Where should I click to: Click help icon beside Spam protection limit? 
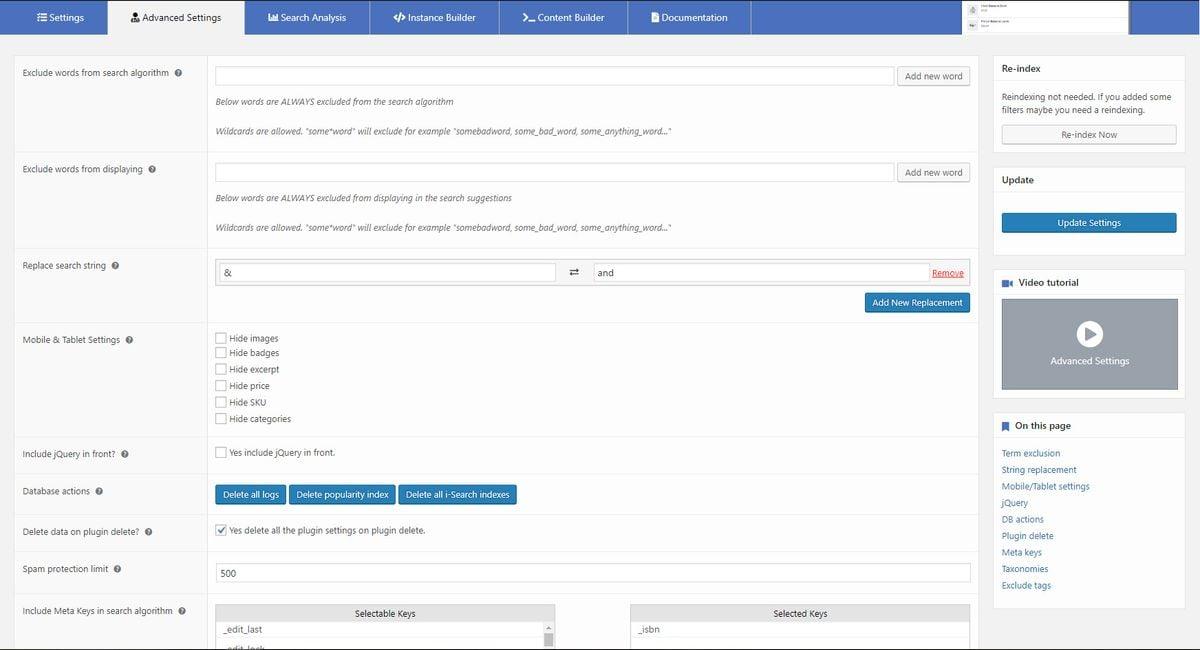coord(117,569)
